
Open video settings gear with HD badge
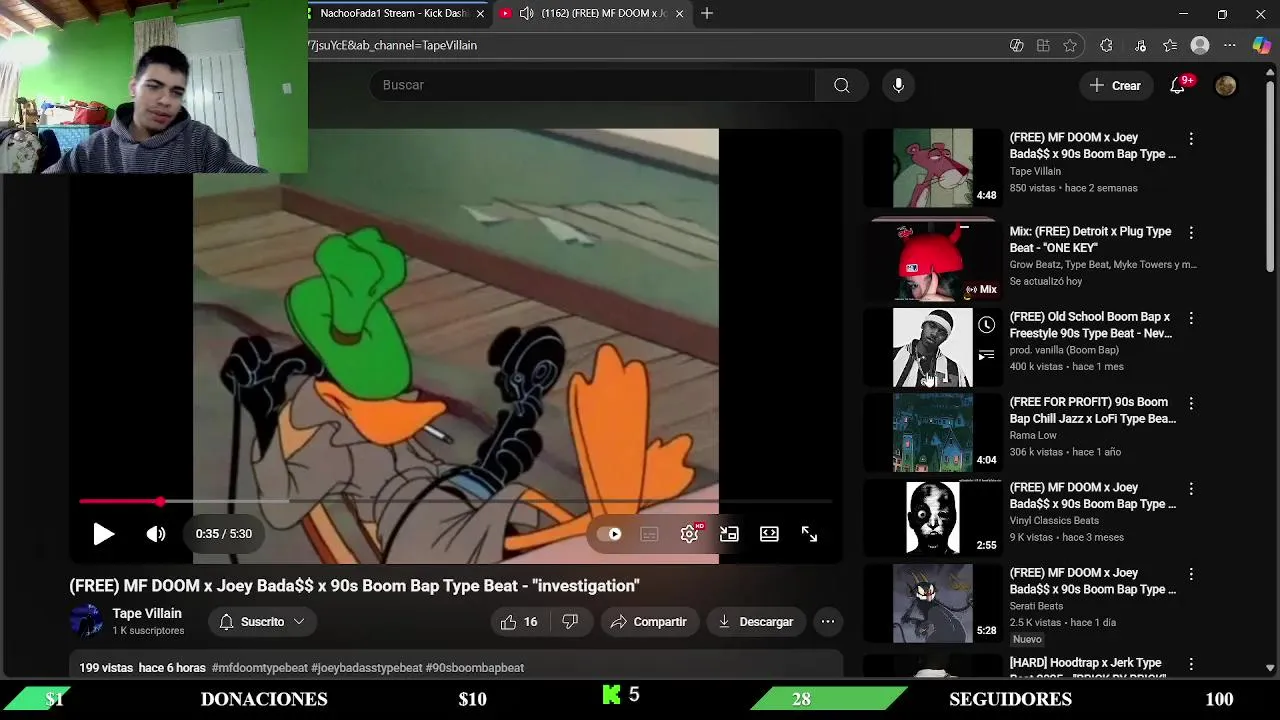pyautogui.click(x=690, y=533)
